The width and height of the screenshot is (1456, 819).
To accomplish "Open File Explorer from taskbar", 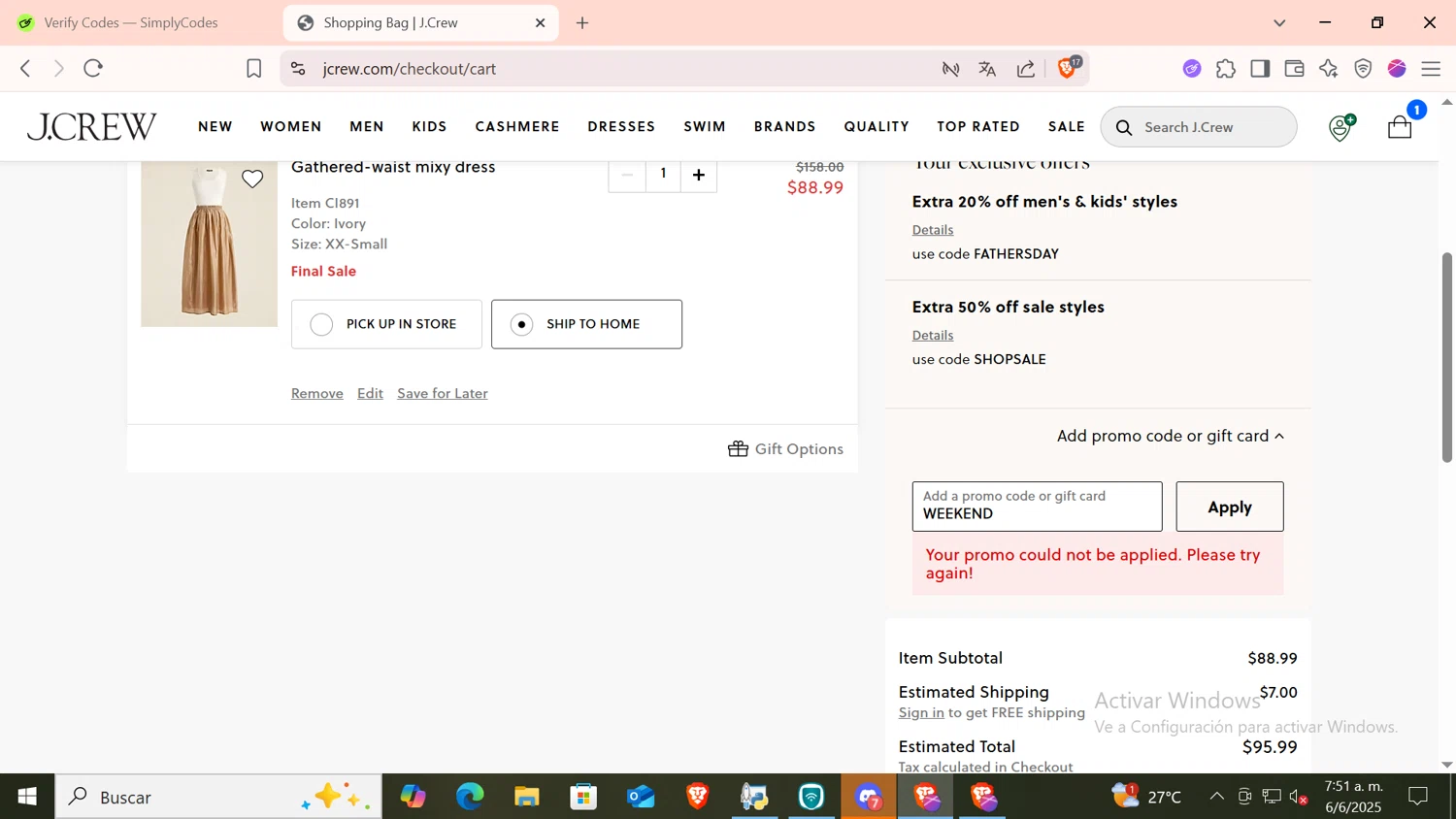I will [x=527, y=797].
